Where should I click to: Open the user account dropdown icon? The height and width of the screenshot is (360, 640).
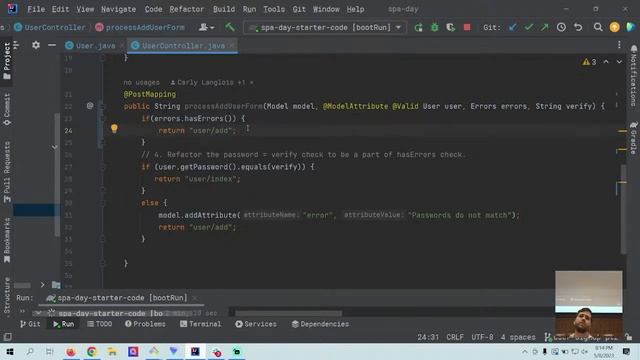coord(207,27)
